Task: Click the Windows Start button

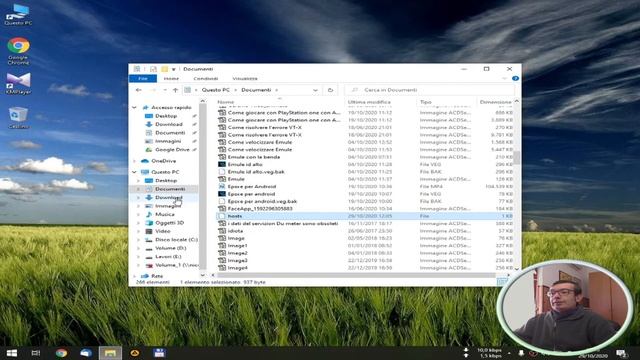Action: 12,353
